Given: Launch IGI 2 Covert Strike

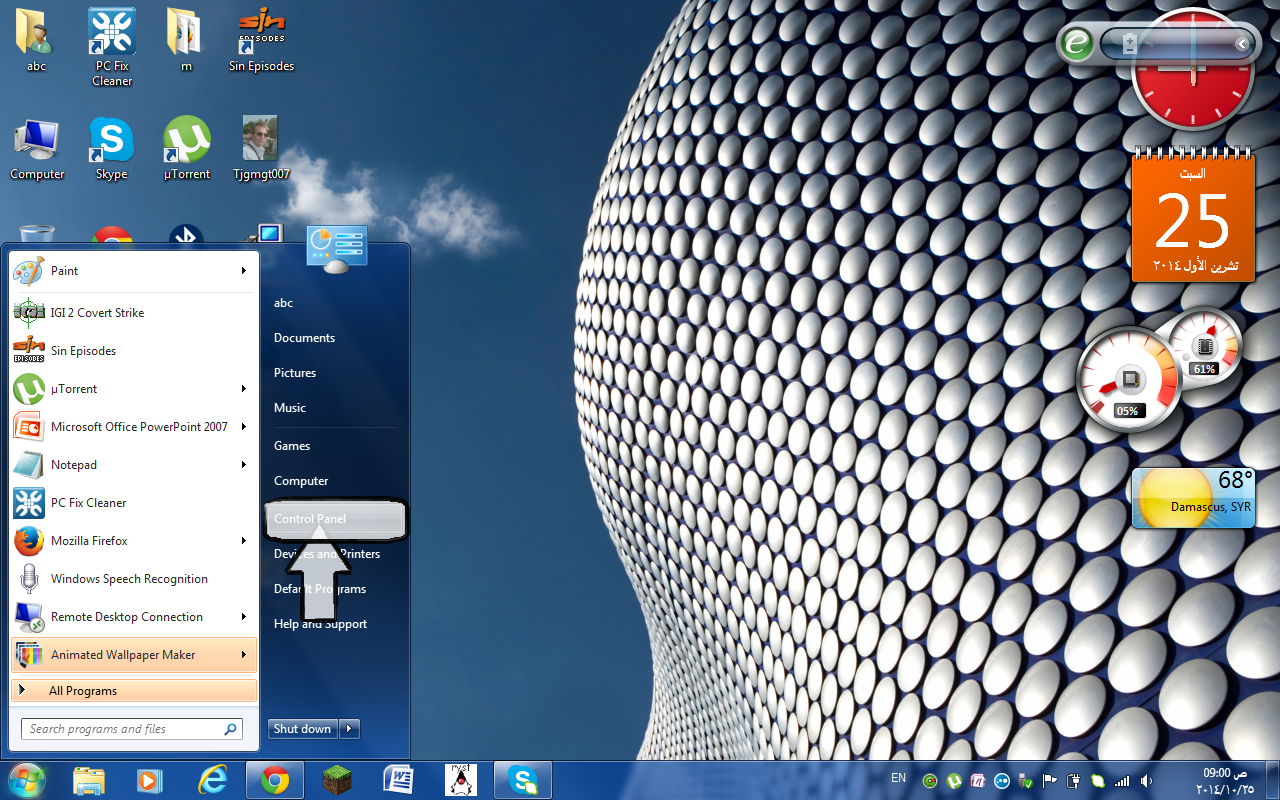Looking at the screenshot, I should click(x=134, y=313).
